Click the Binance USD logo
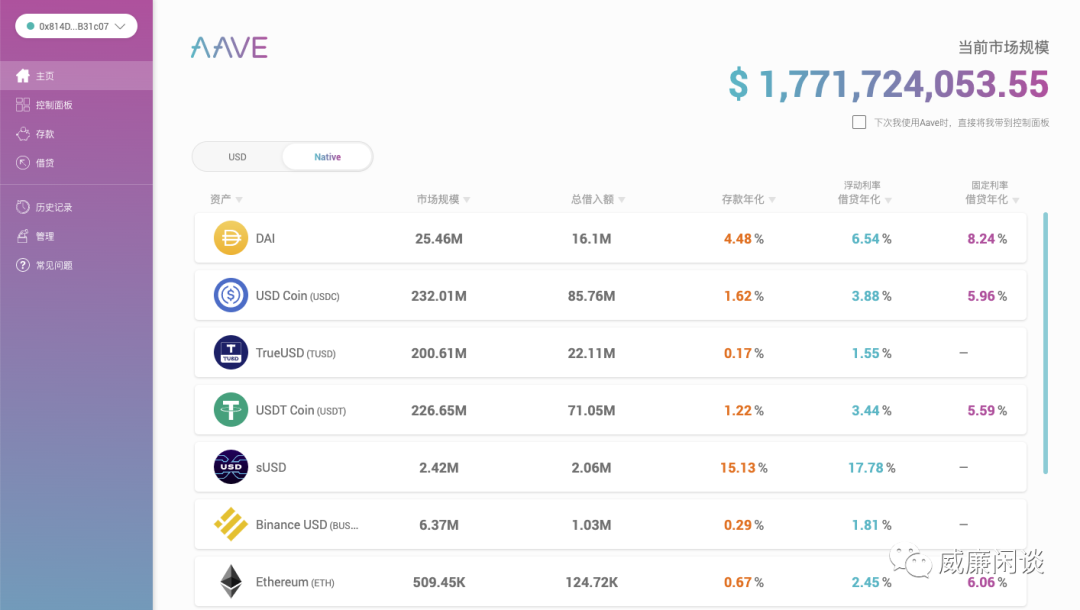The height and width of the screenshot is (610, 1080). click(231, 524)
